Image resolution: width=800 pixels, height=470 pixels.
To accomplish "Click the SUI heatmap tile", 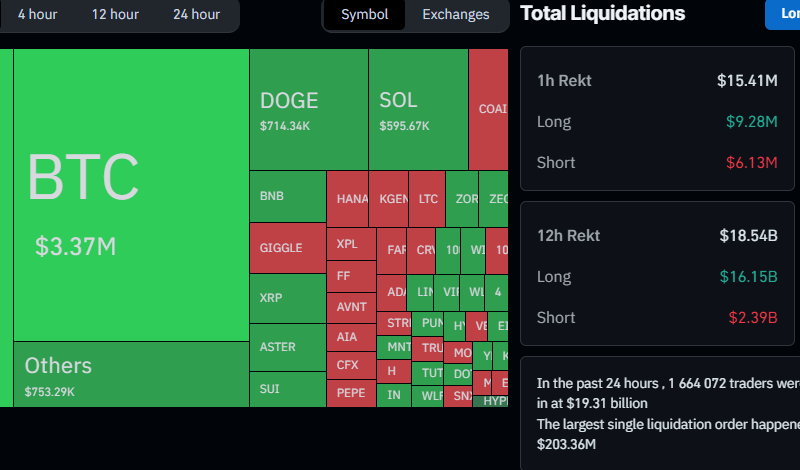I will pos(287,389).
